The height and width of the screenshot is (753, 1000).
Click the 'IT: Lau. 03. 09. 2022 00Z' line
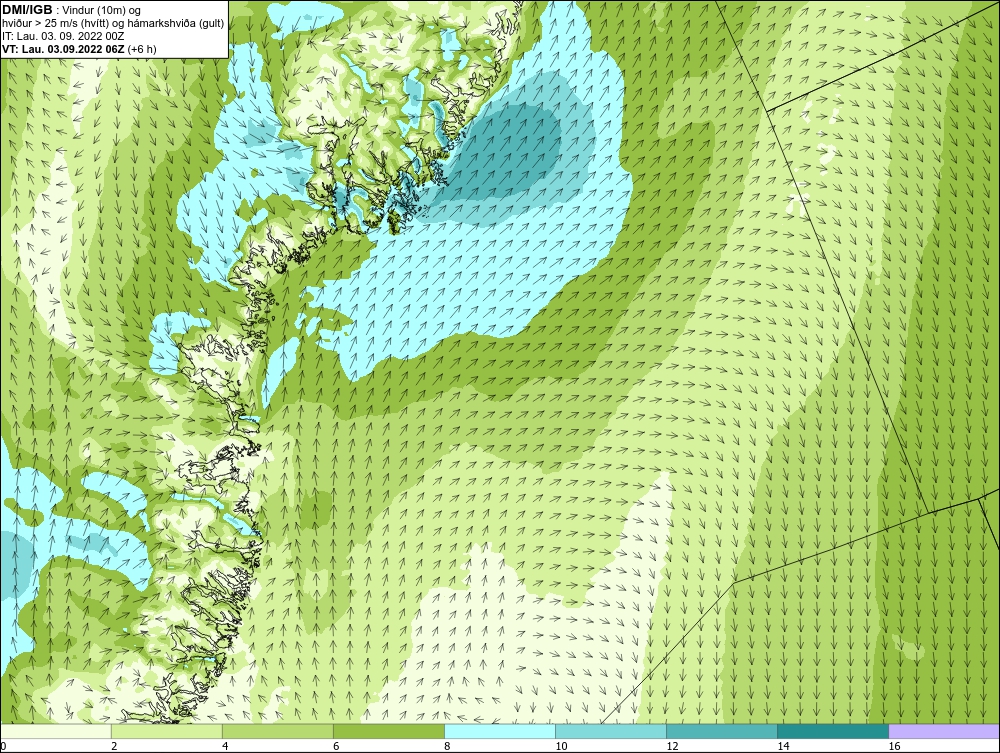coord(63,36)
